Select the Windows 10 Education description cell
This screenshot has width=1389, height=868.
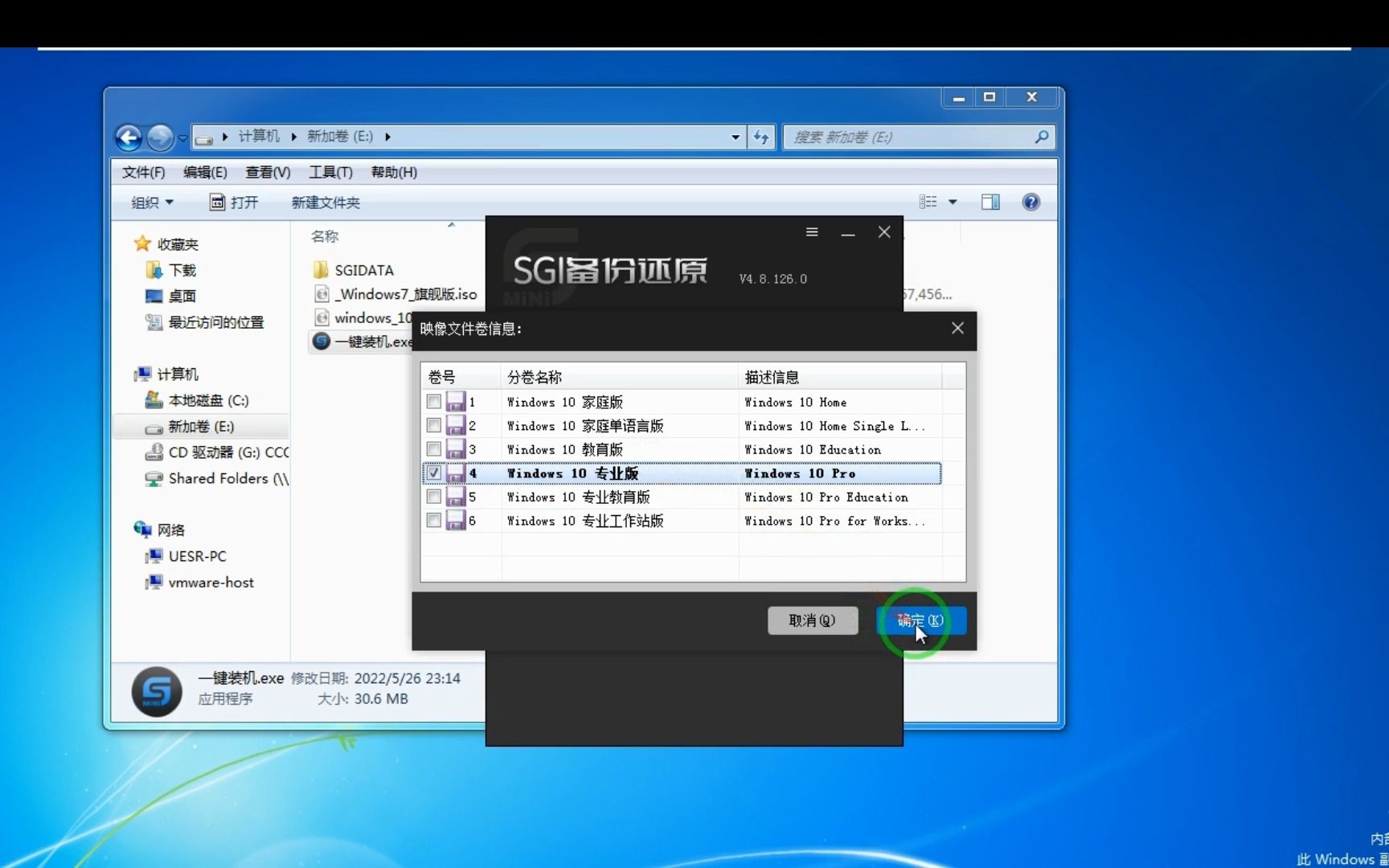pos(812,449)
